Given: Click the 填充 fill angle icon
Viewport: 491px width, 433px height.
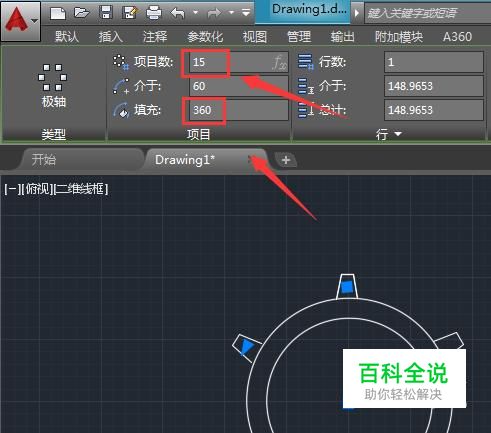Looking at the screenshot, I should 121,110.
